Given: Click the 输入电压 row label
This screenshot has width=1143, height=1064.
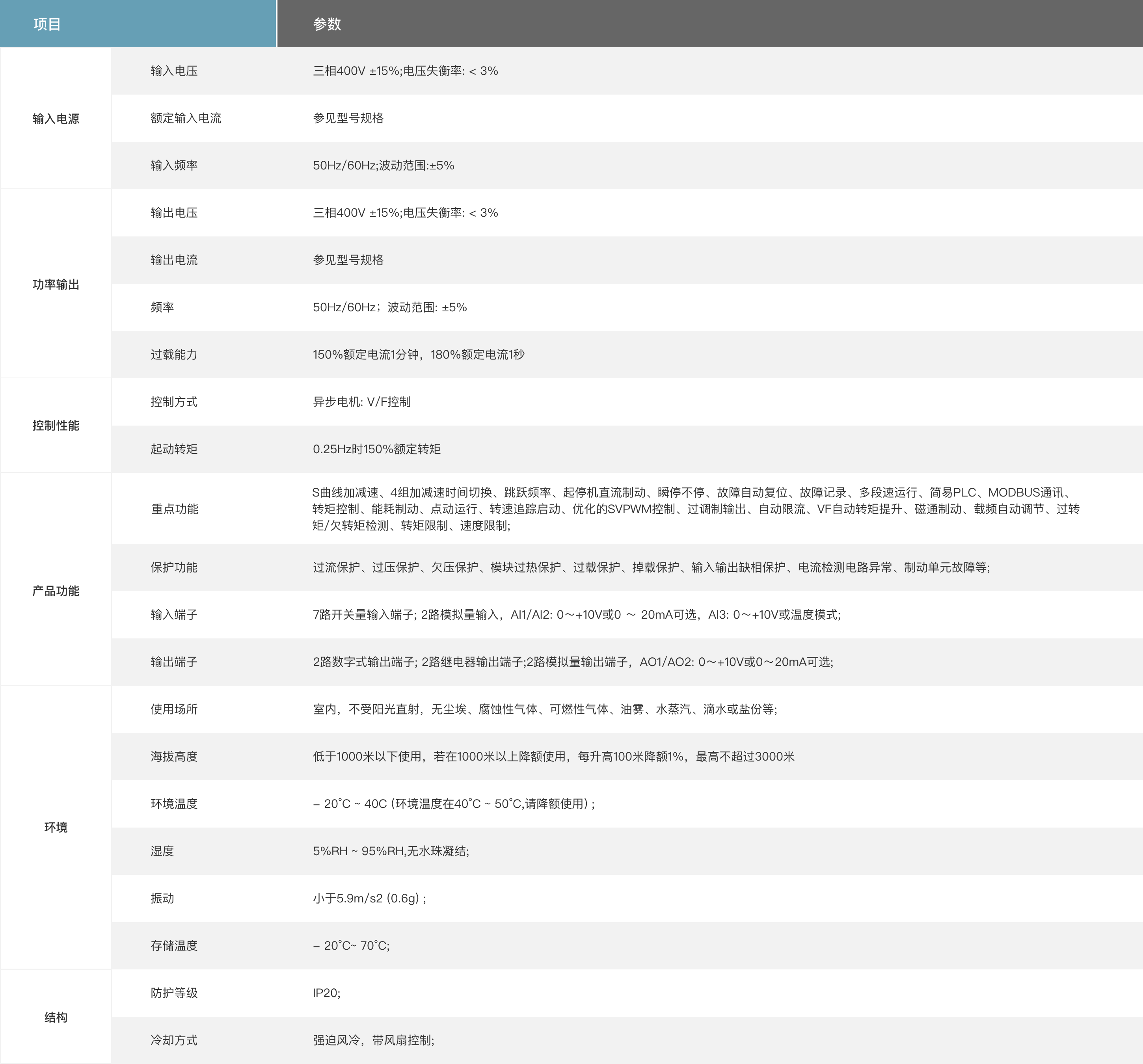Looking at the screenshot, I should [174, 71].
